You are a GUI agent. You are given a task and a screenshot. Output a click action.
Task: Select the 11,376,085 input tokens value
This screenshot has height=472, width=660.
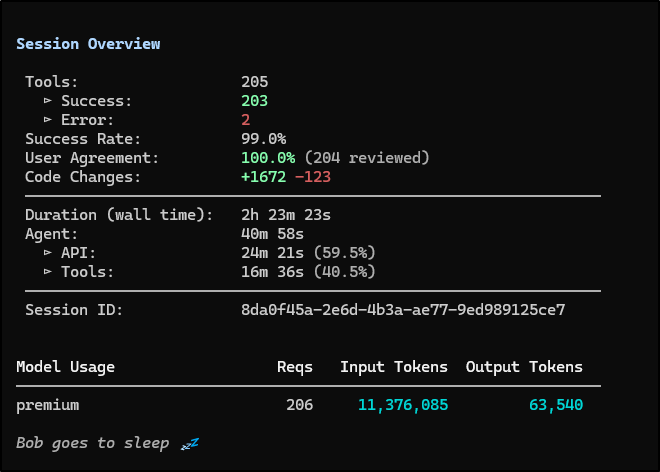[403, 405]
